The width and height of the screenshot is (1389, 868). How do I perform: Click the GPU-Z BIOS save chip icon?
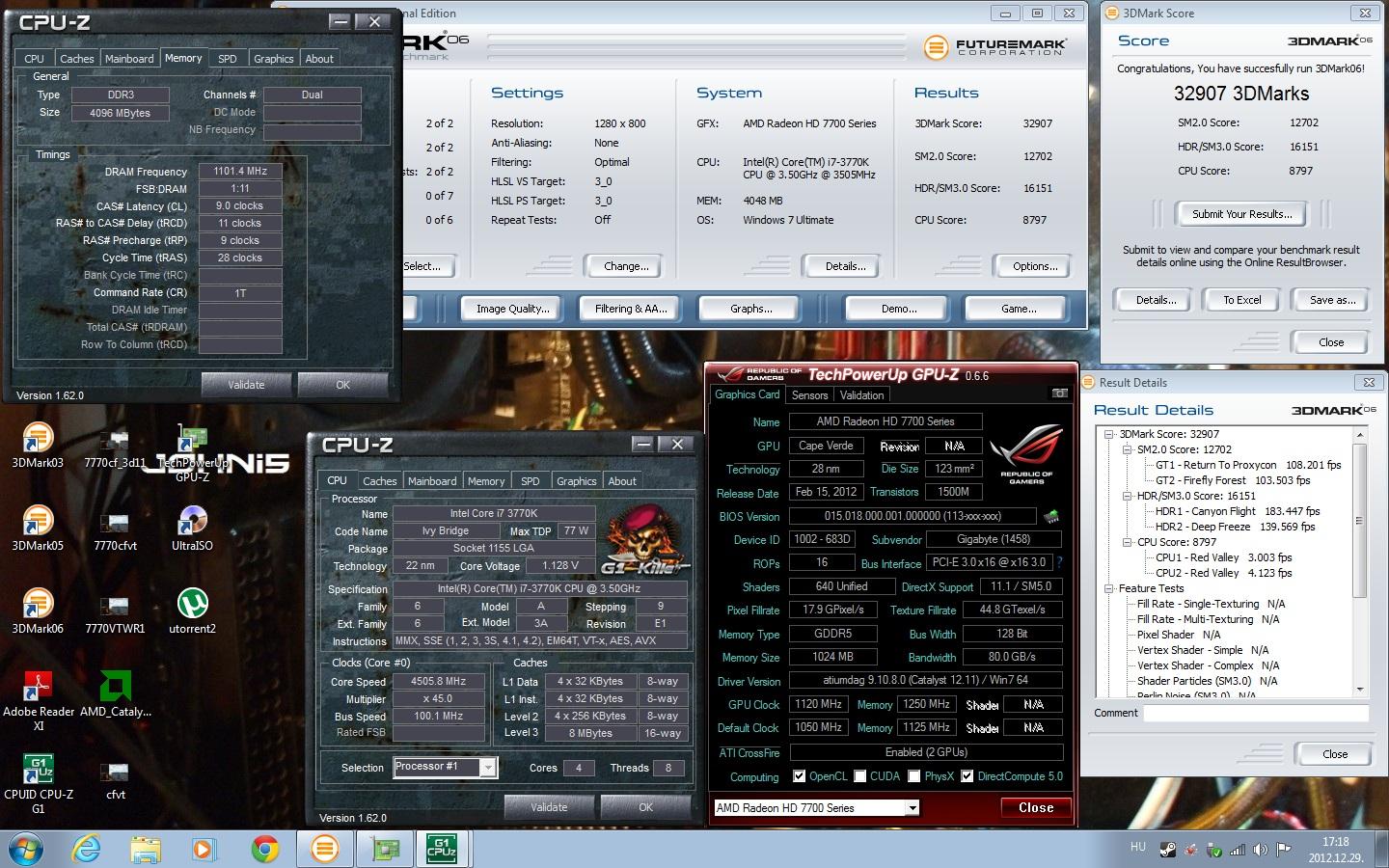click(x=1051, y=517)
